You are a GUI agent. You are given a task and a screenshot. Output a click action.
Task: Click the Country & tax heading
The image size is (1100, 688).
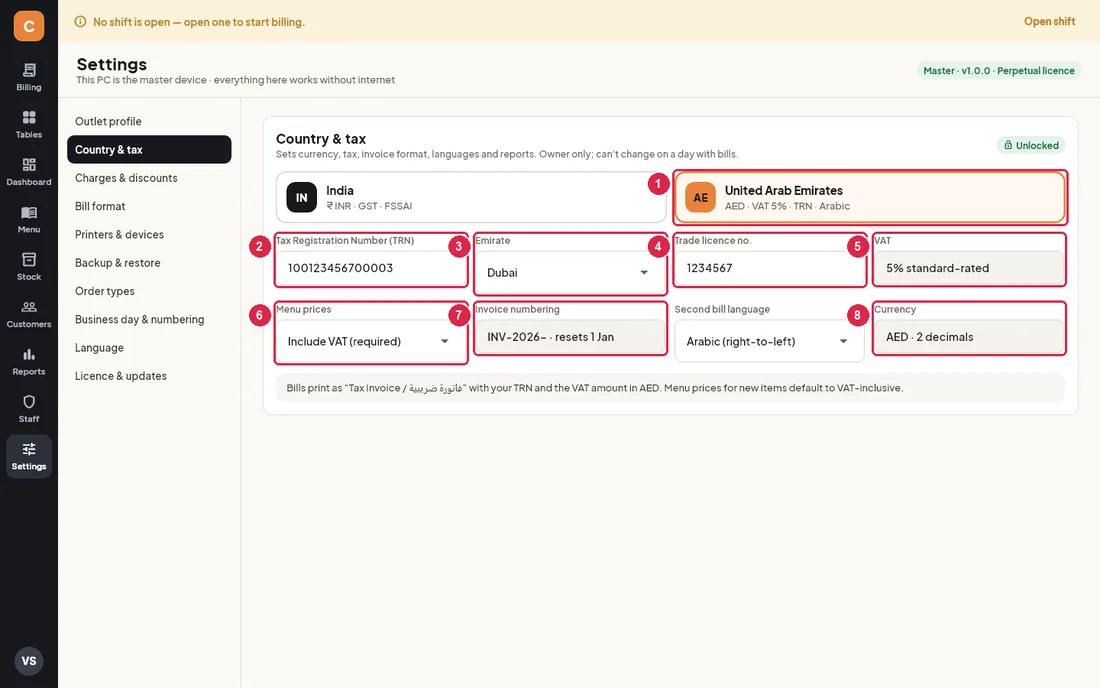coord(321,139)
